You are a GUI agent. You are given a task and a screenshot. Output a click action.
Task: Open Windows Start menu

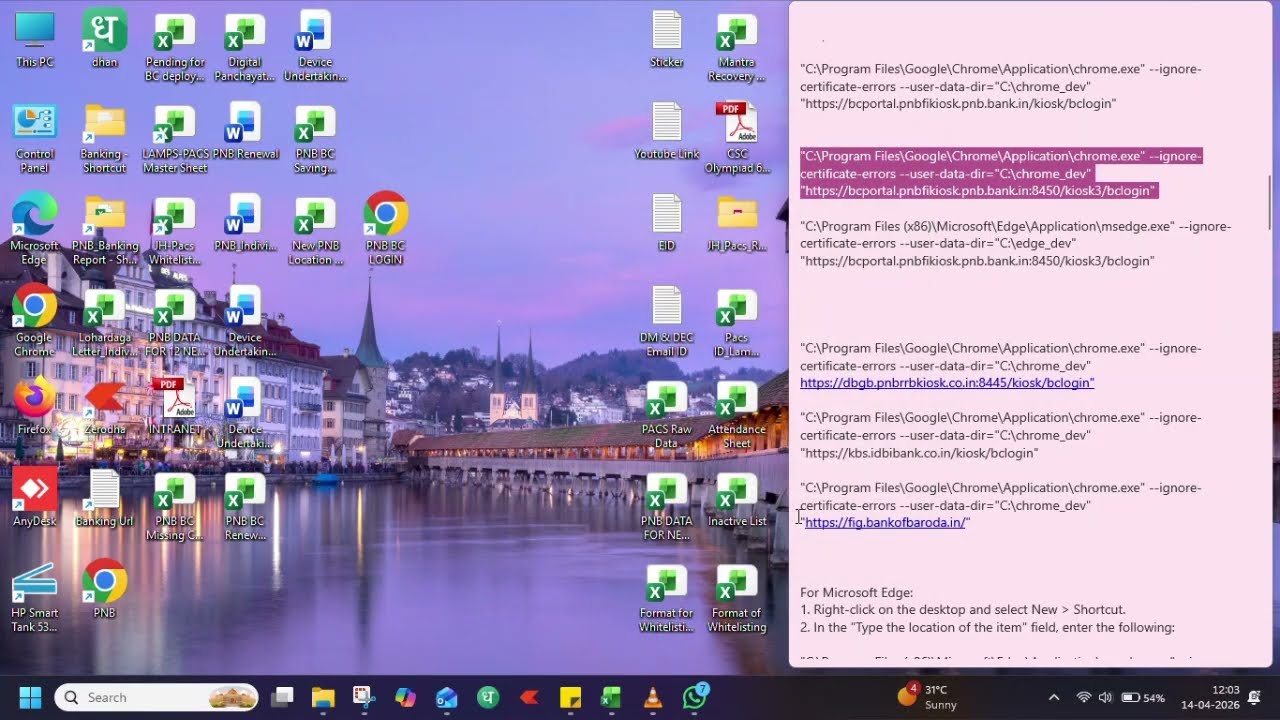click(30, 697)
